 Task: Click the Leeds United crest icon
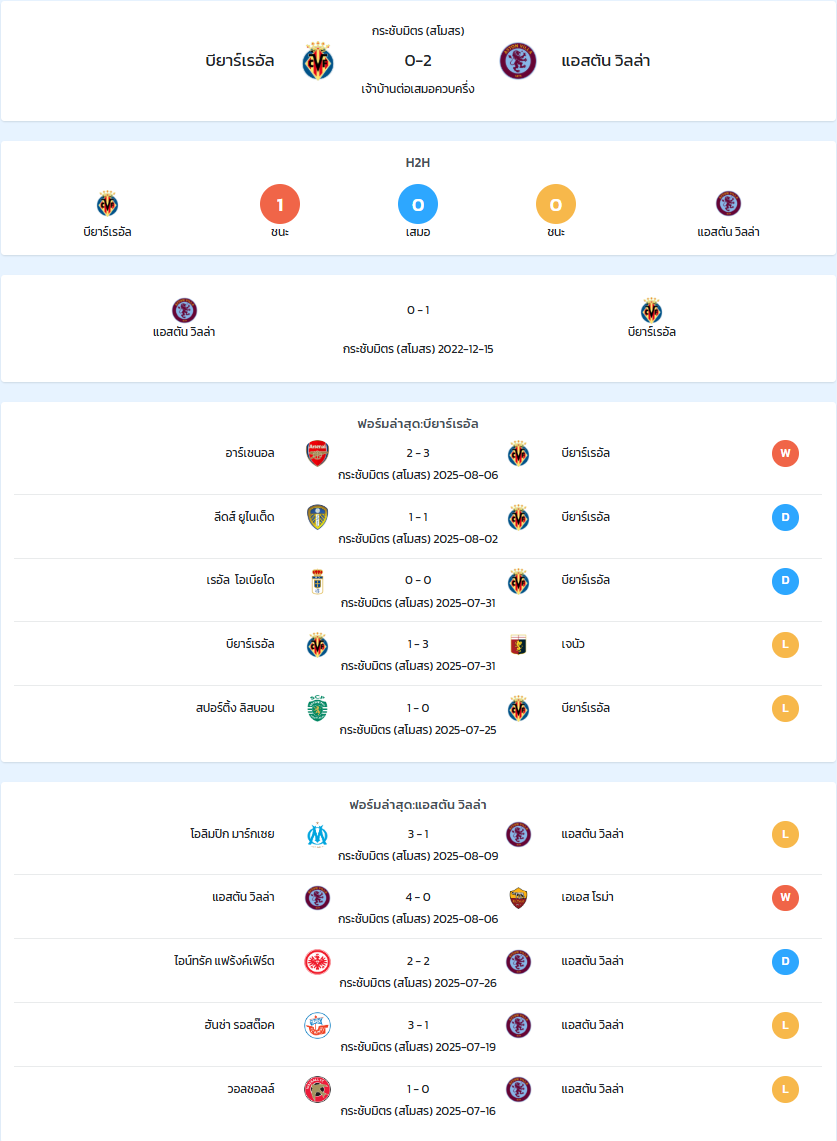317,517
